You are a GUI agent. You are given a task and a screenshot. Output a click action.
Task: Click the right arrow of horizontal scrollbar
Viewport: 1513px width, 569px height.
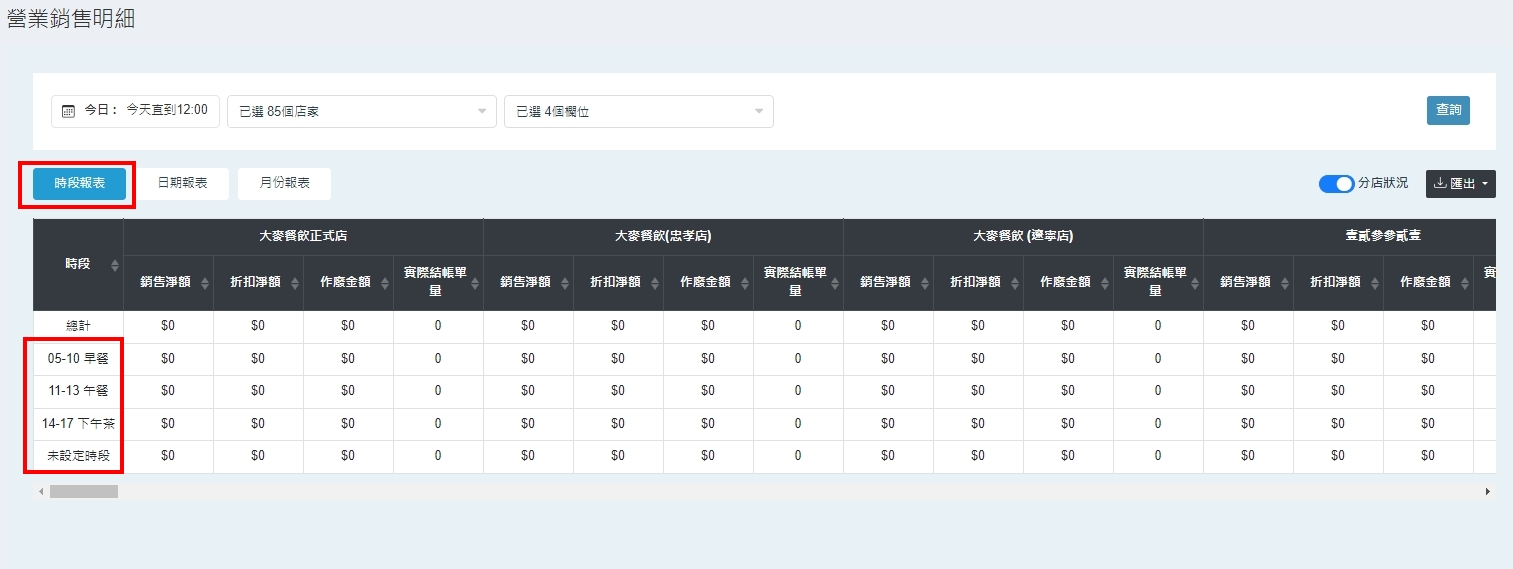click(x=1488, y=492)
